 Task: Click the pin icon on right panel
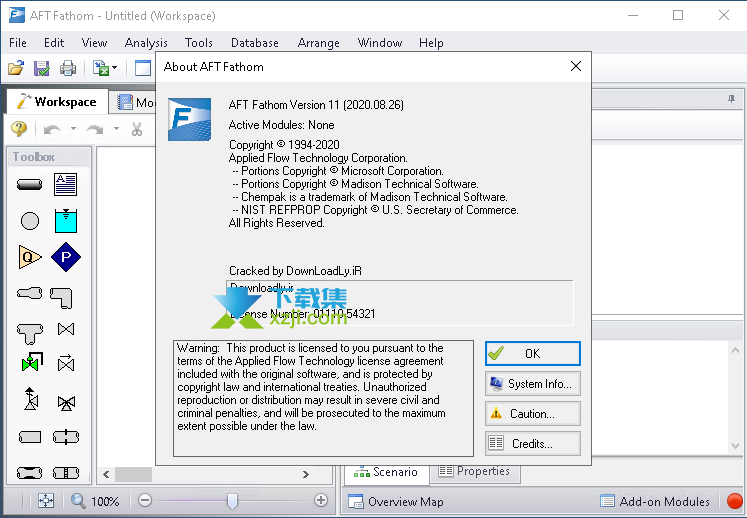731,99
